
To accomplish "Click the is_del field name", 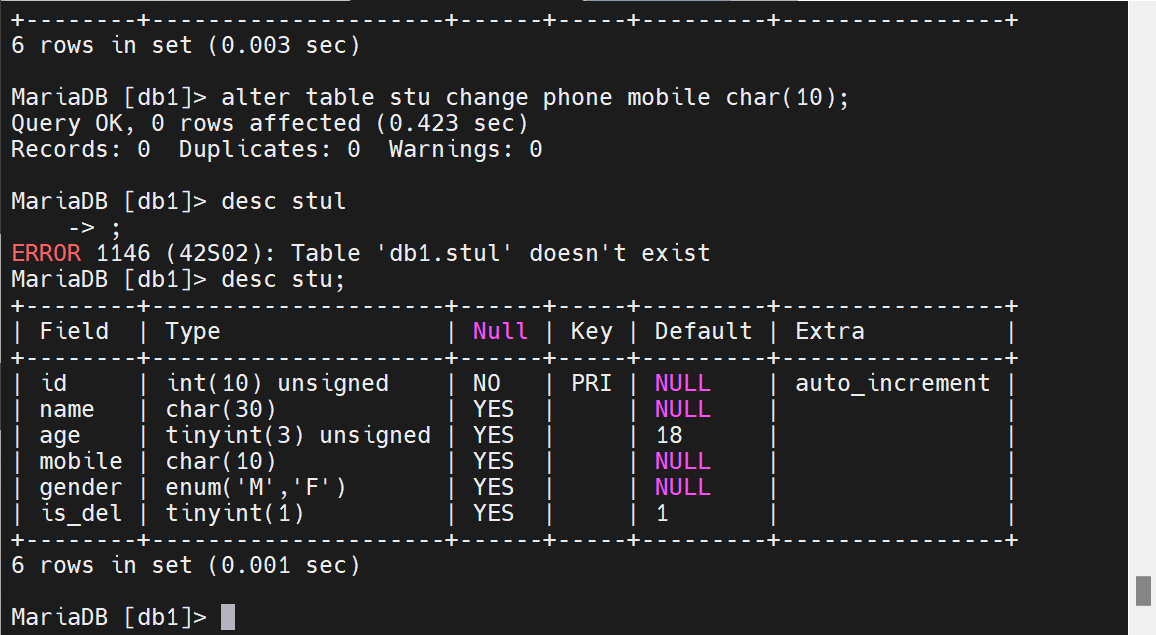I will tap(81, 513).
